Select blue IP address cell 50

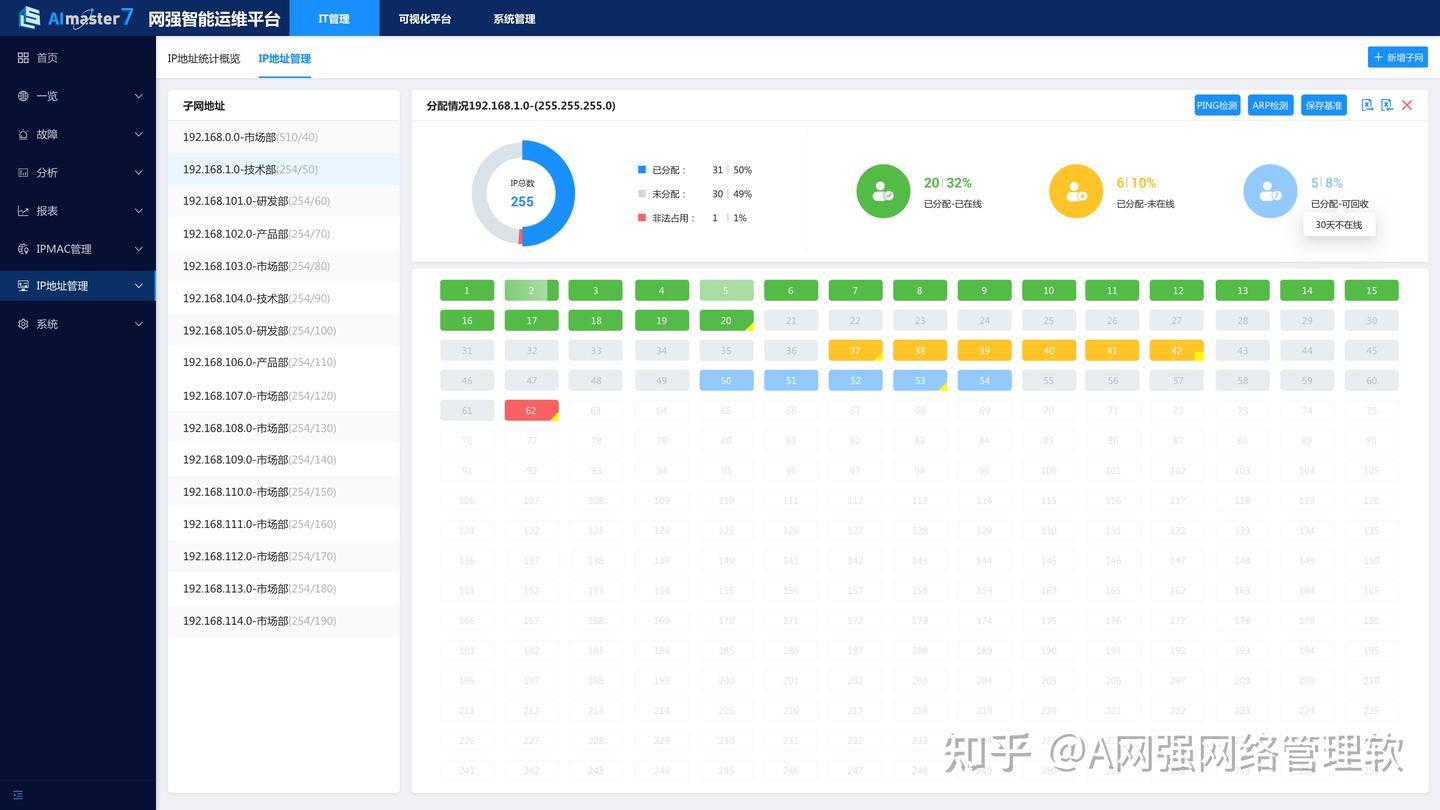point(726,381)
